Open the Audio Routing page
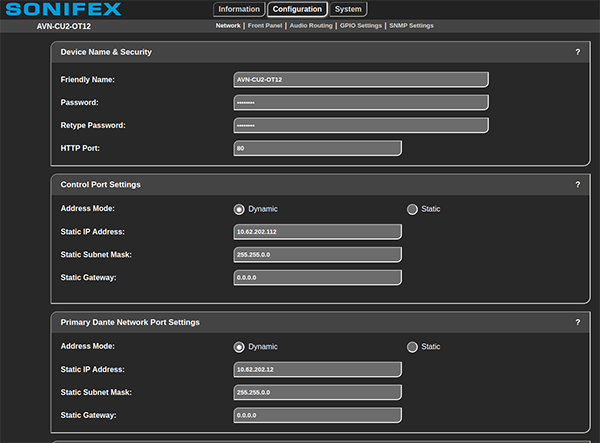Image resolution: width=600 pixels, height=443 pixels. click(x=311, y=26)
